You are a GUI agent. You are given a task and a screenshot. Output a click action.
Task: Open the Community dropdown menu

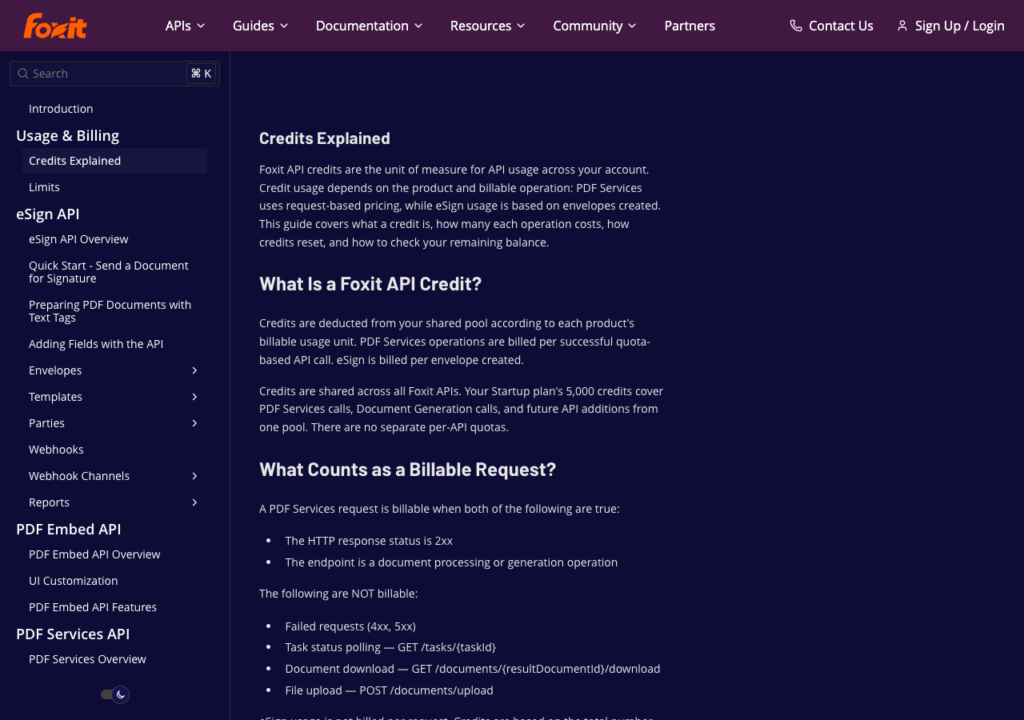point(594,26)
